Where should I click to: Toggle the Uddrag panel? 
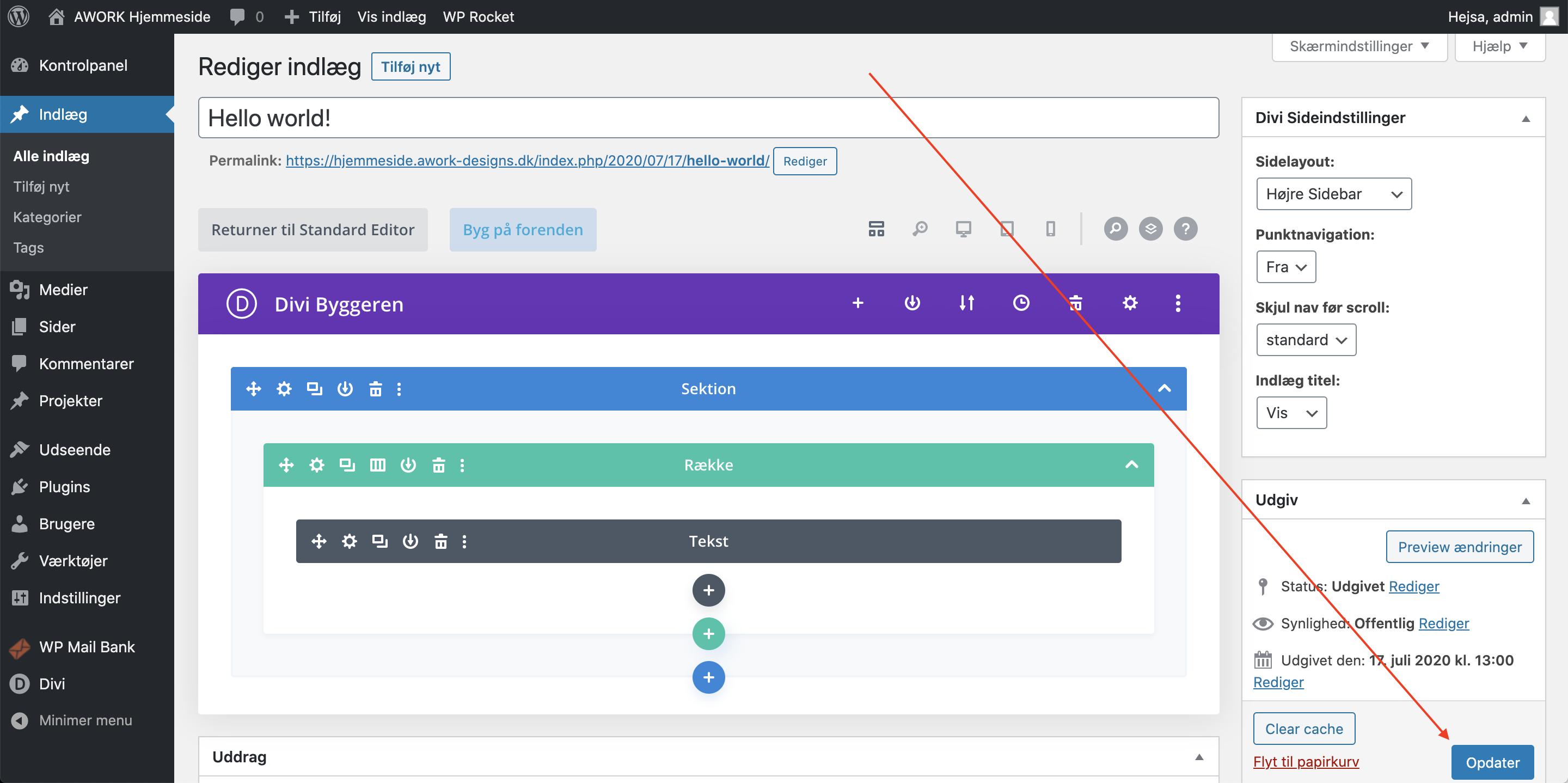1198,757
